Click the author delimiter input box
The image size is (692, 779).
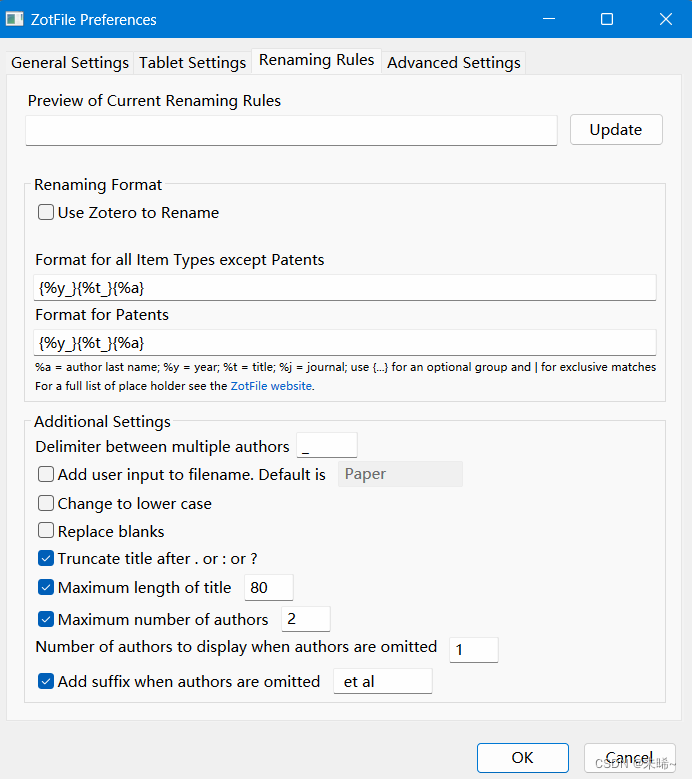[327, 446]
